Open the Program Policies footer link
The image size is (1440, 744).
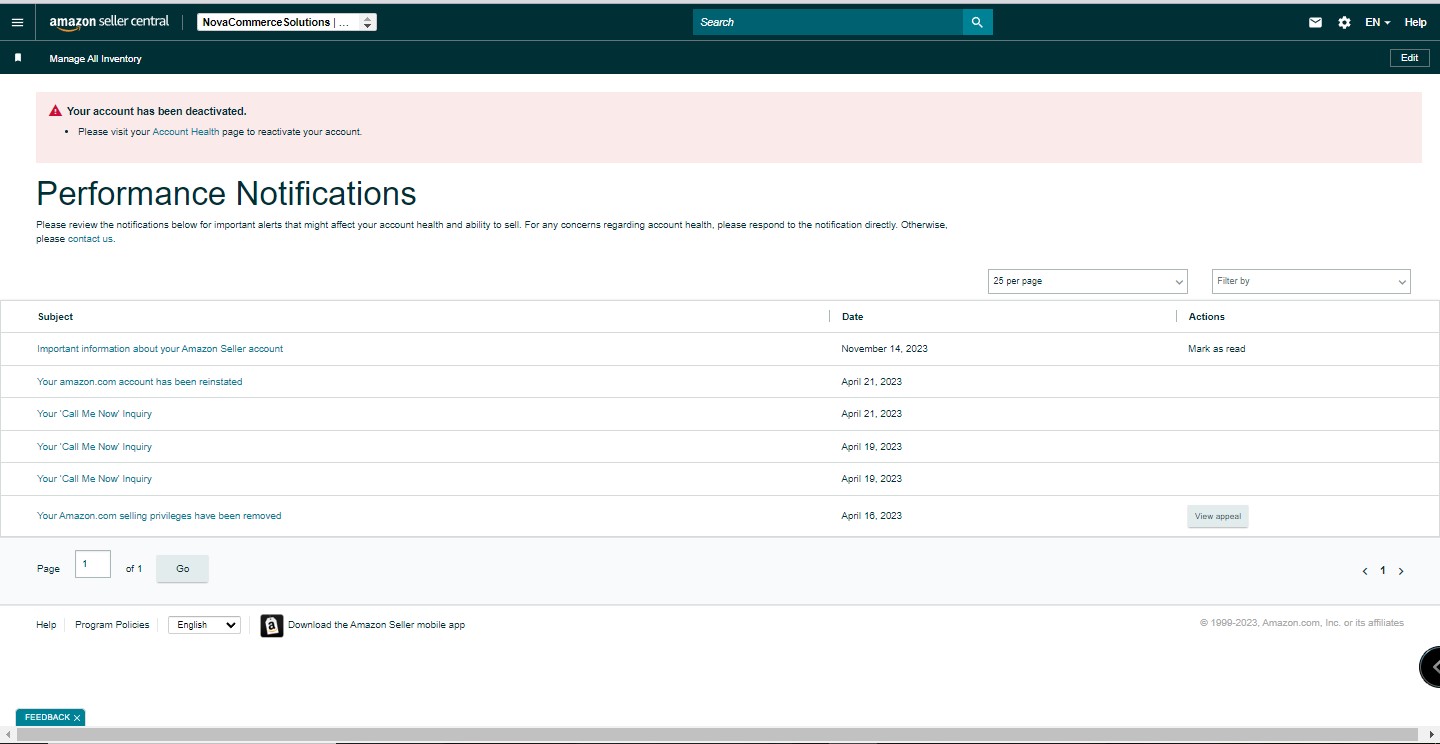click(112, 625)
